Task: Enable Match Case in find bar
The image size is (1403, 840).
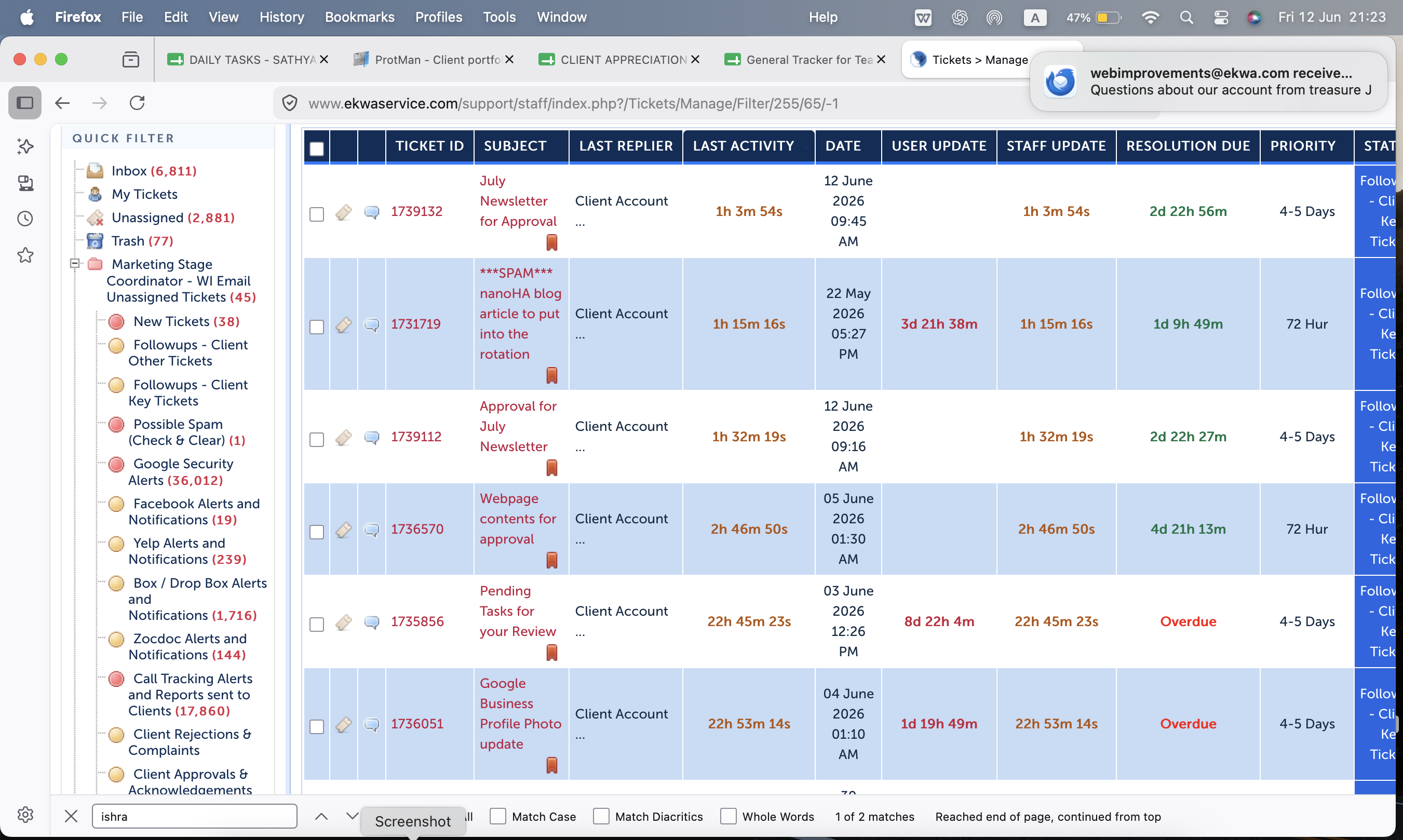Action: point(497,816)
